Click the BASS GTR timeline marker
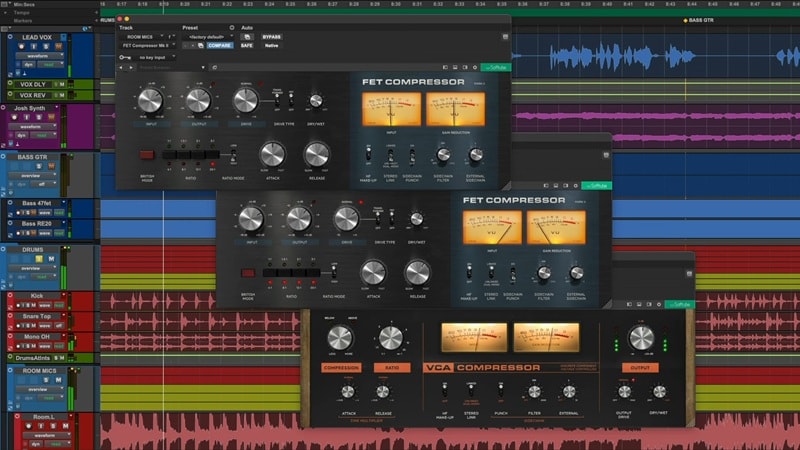800x450 pixels. coord(698,20)
